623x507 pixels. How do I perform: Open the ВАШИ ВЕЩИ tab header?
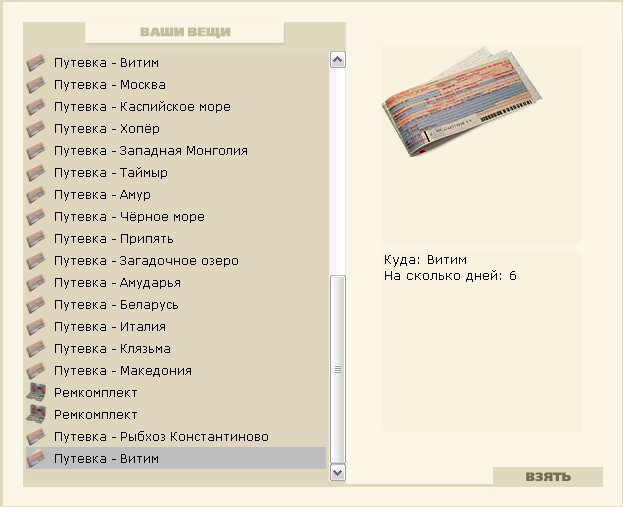click(185, 32)
